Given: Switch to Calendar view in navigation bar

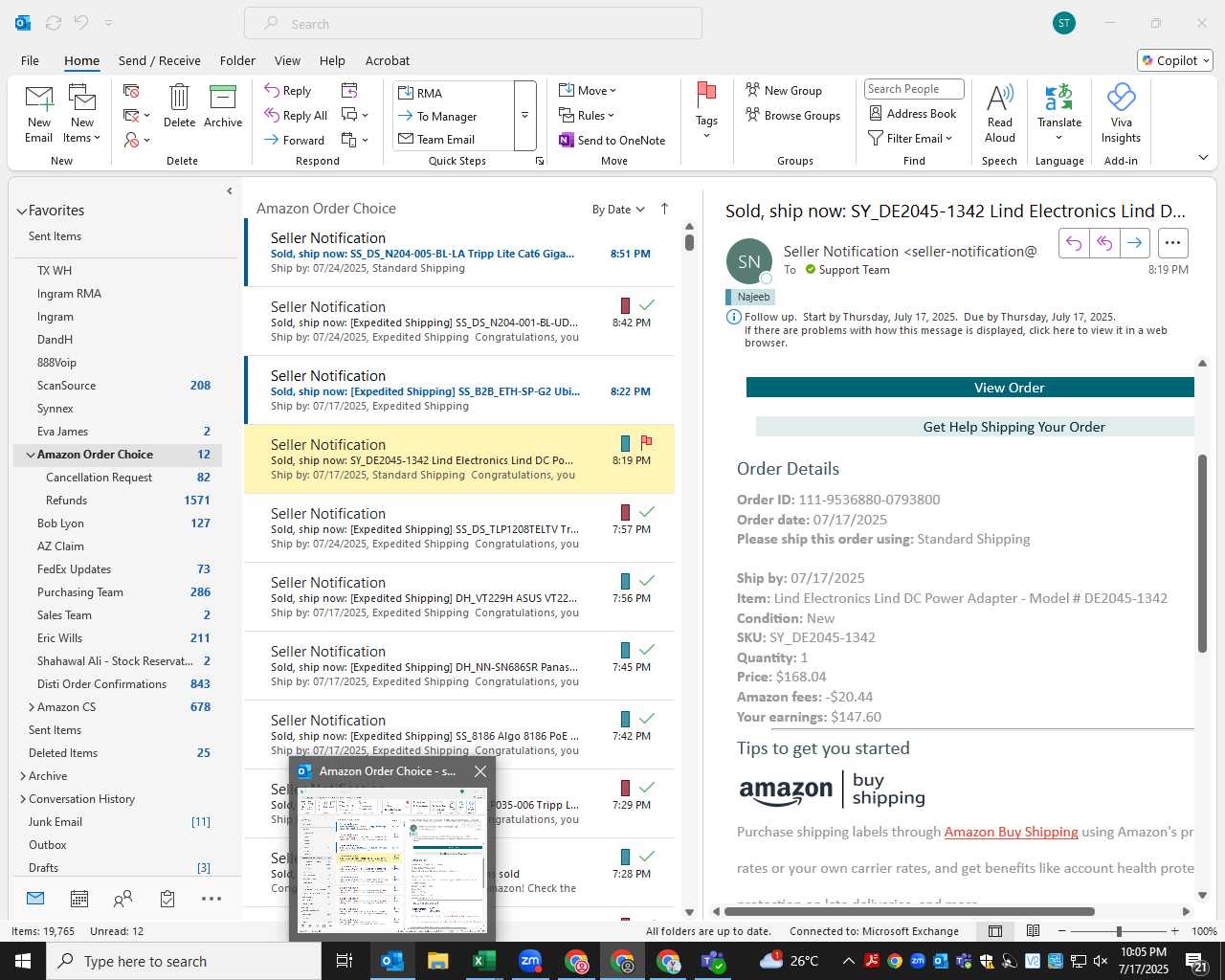Looking at the screenshot, I should click(79, 899).
